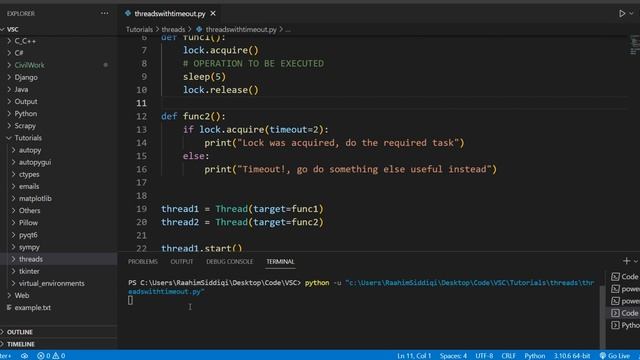Create new terminal with plus icon

tap(627, 261)
